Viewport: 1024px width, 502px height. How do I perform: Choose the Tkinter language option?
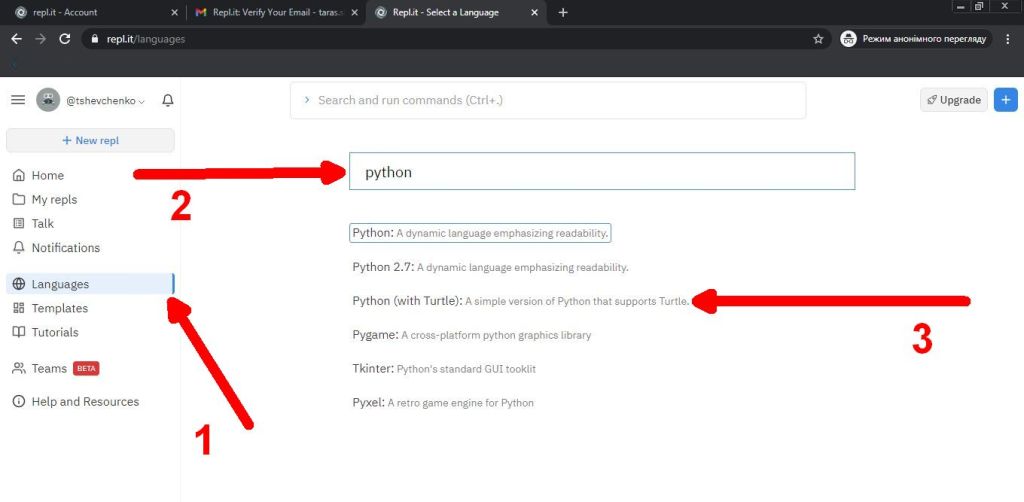pos(444,369)
